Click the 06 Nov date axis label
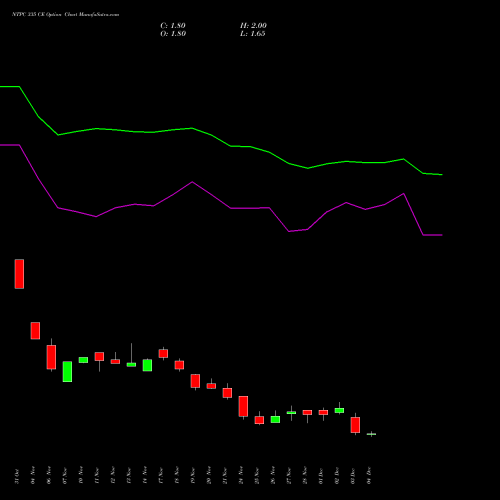Screen dimensions: 500x500 (49, 476)
